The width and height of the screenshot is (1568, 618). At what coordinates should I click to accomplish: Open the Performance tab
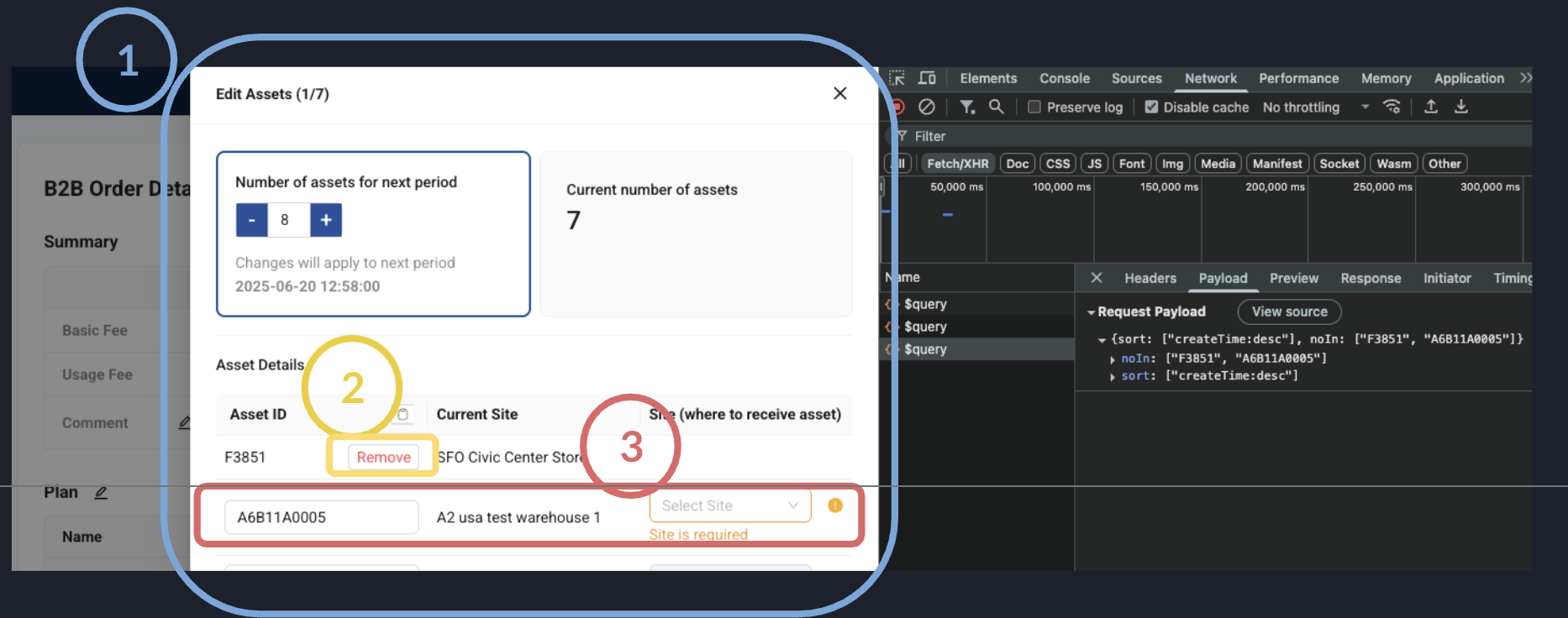tap(1298, 78)
